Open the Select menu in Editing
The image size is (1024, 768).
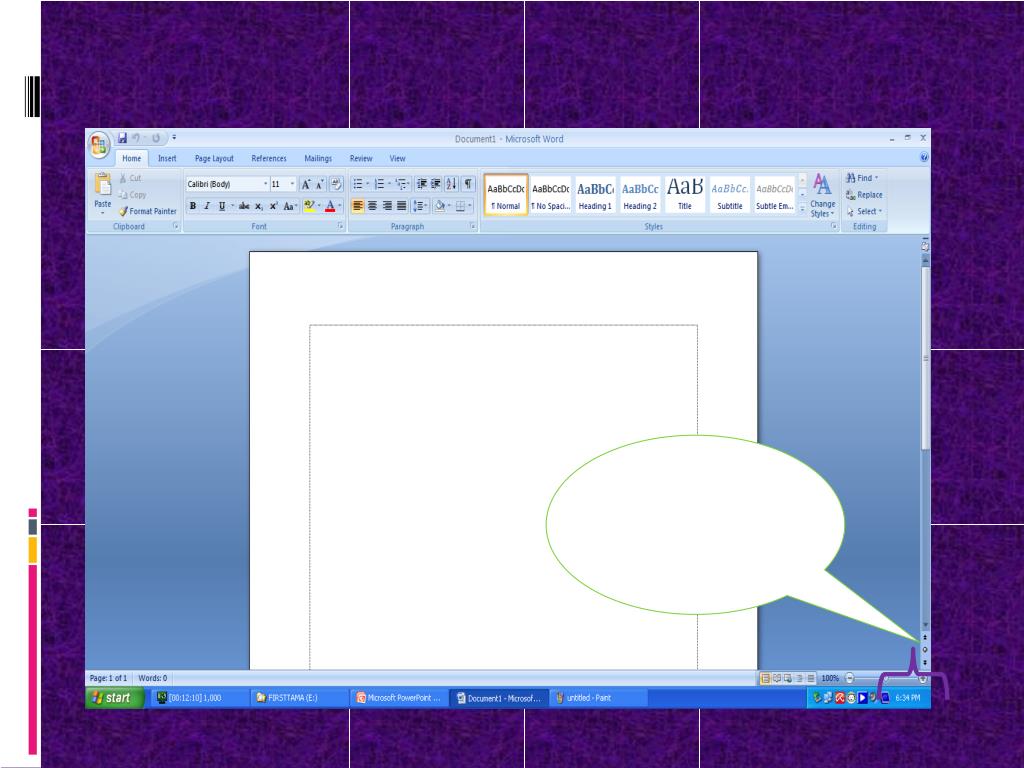(x=864, y=211)
